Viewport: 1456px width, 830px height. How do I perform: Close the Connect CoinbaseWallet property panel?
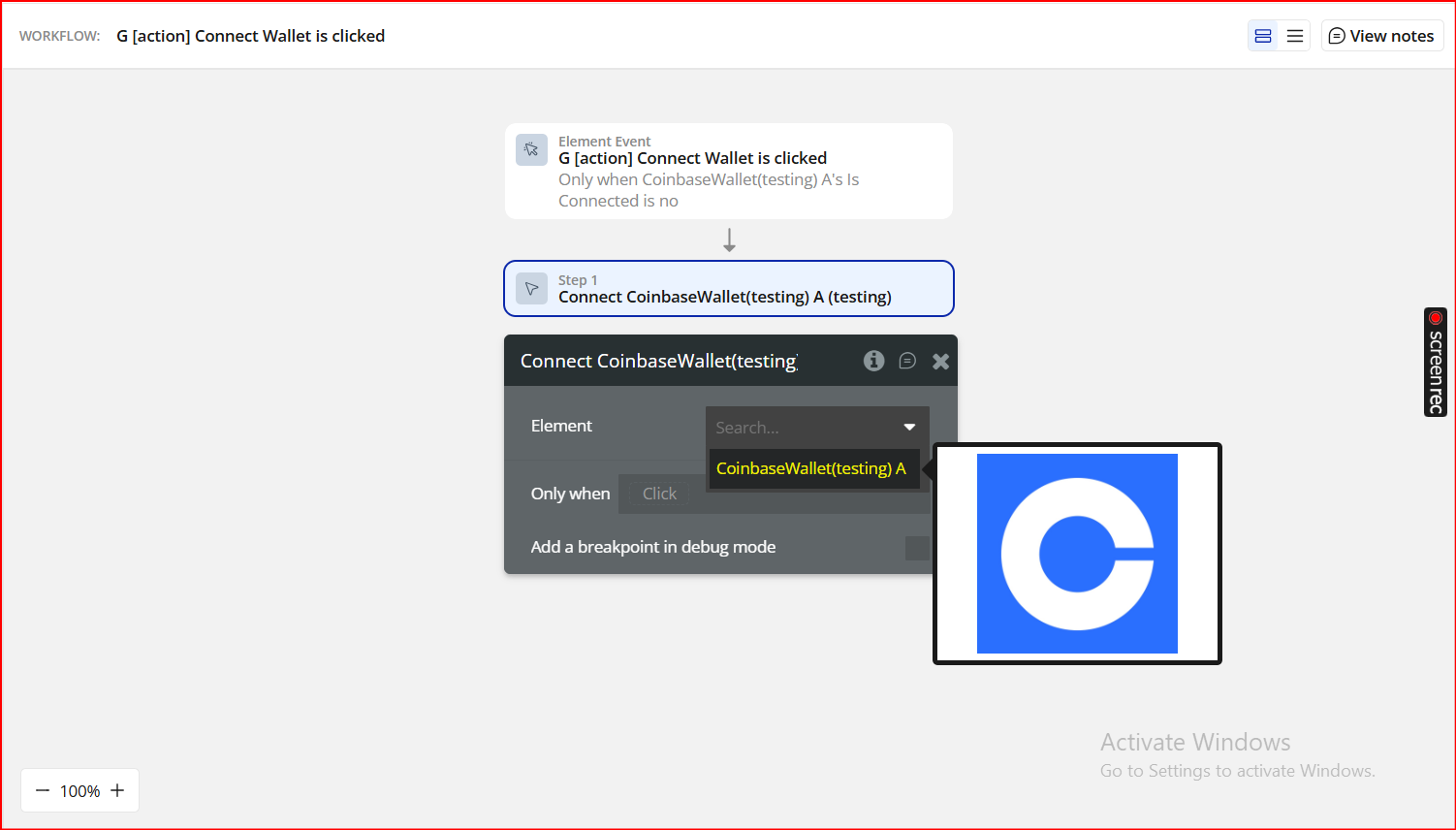click(940, 362)
